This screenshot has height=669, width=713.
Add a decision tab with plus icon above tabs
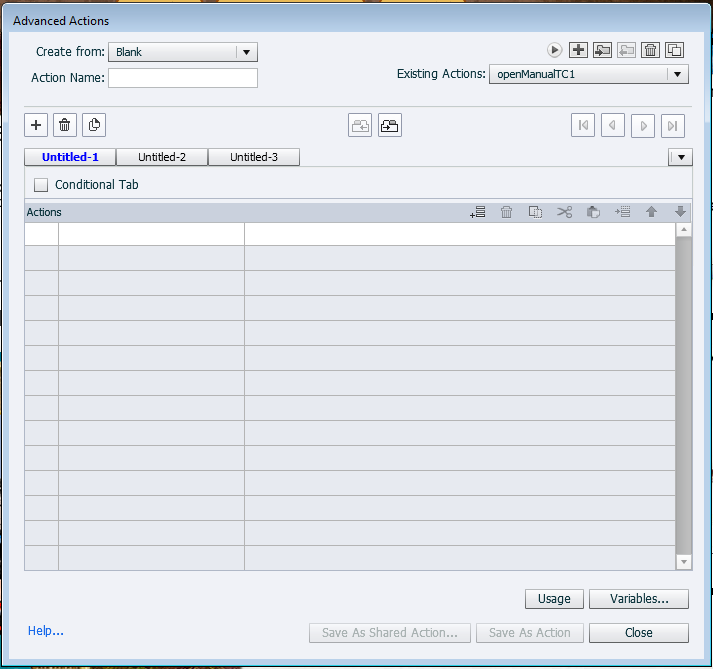pos(36,125)
